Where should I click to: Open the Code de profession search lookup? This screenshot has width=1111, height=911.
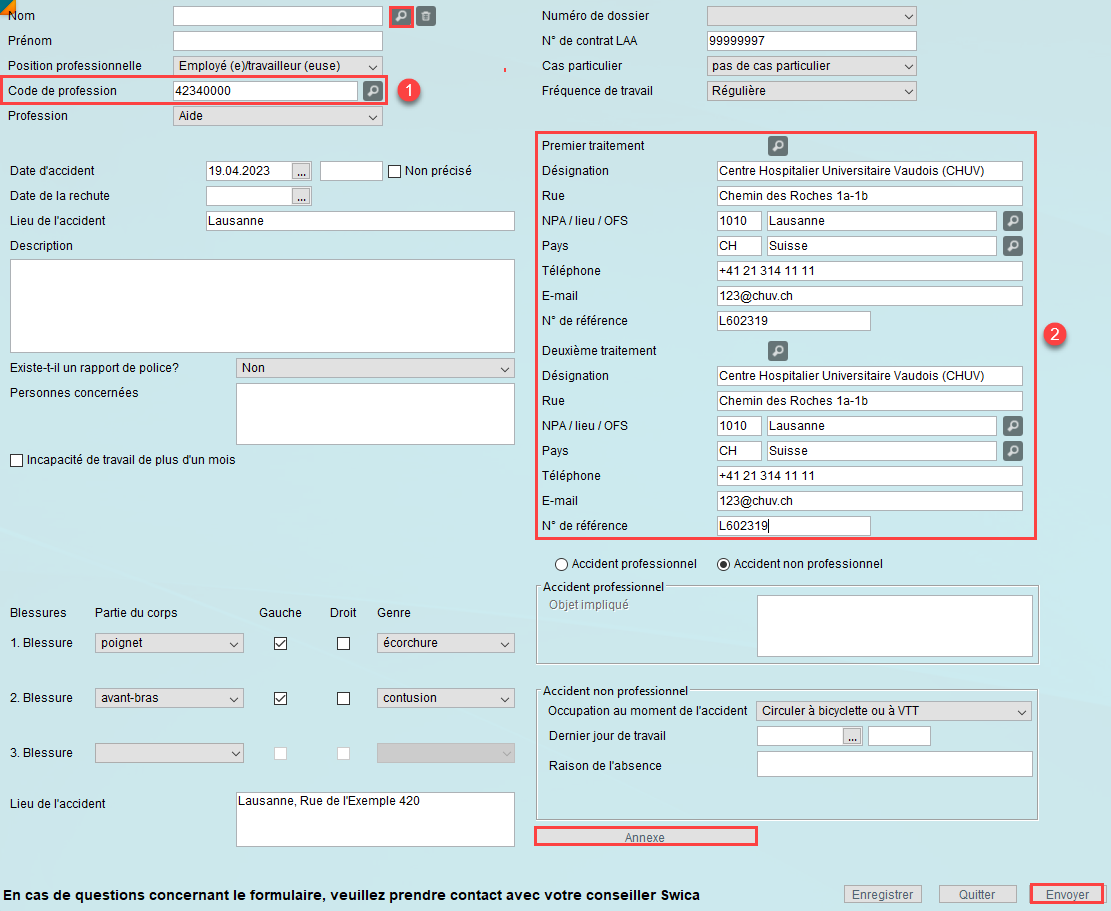372,91
